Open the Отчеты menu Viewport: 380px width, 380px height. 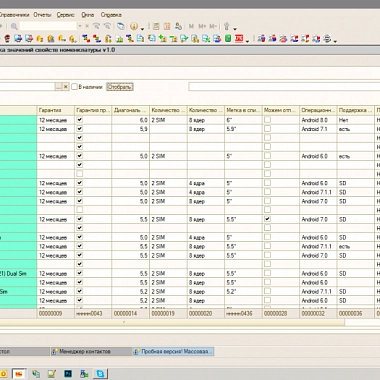pos(42,15)
